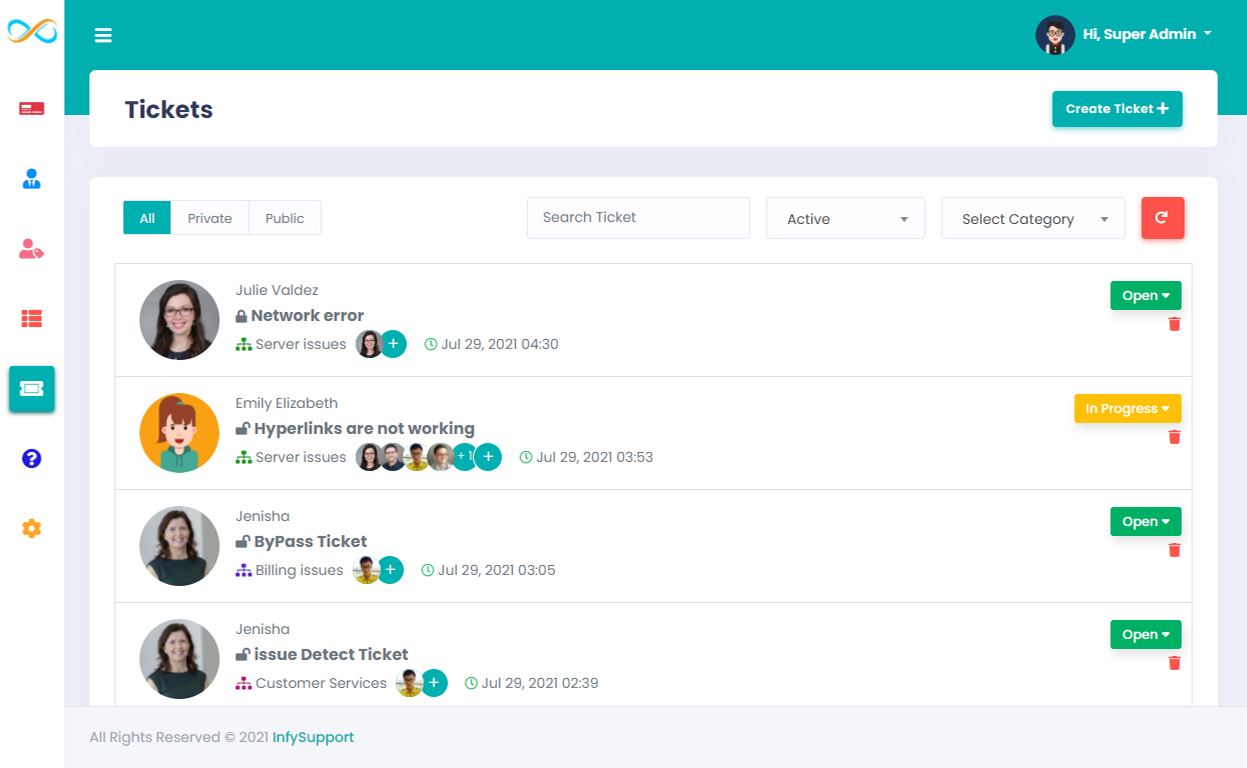Open the Categories list in the sidebar
The width and height of the screenshot is (1247, 768).
(31, 318)
